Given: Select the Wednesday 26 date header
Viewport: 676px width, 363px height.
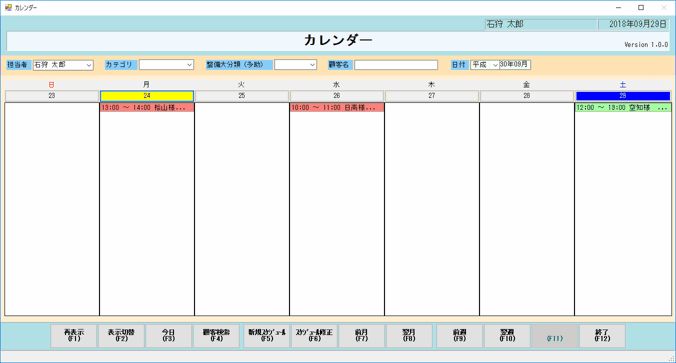Looking at the screenshot, I should click(x=337, y=96).
